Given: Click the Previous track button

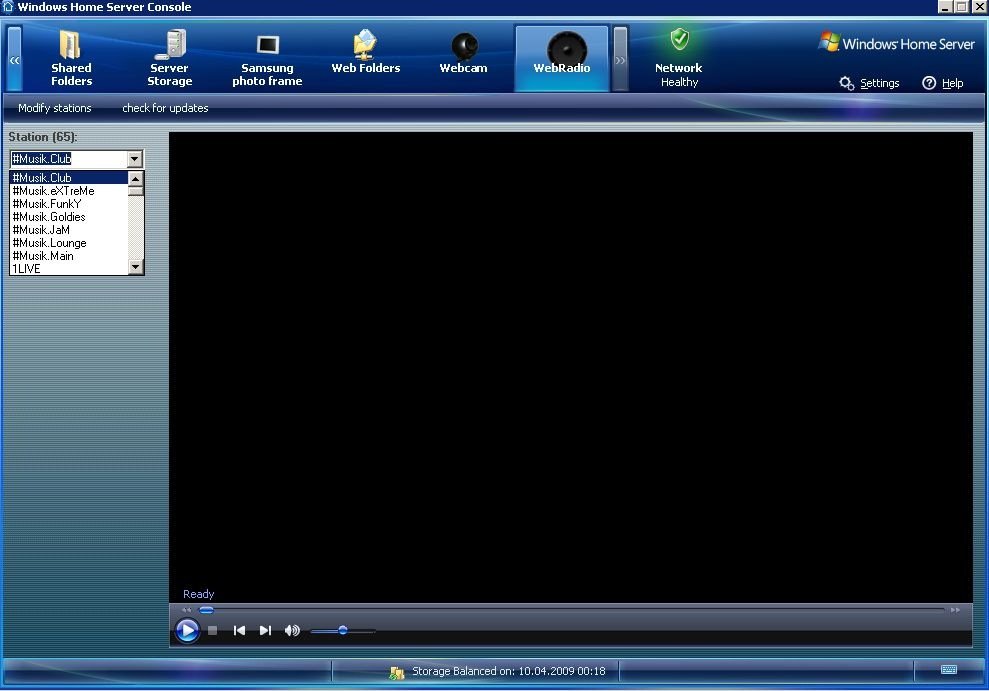Looking at the screenshot, I should click(239, 630).
